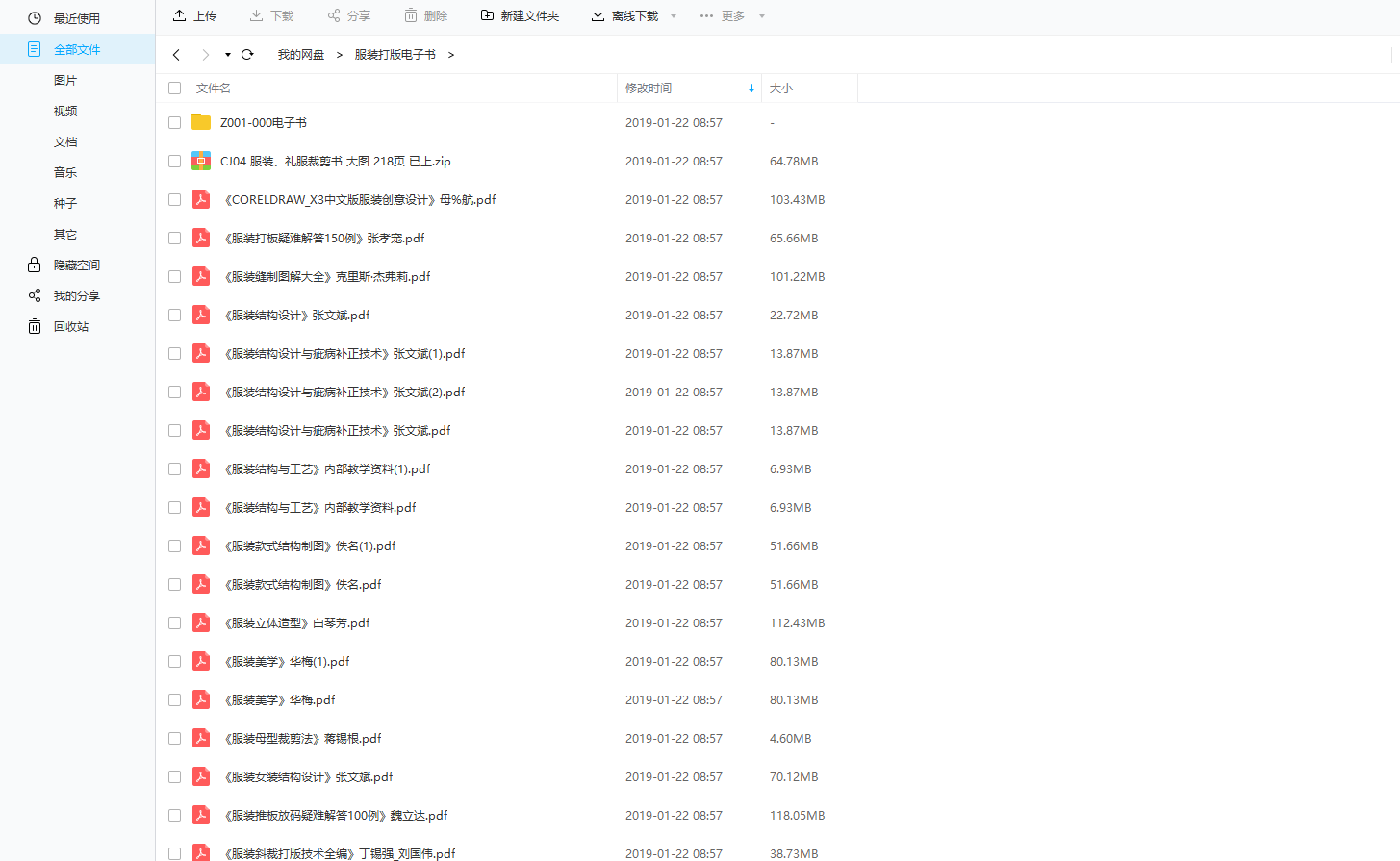Go to 我的网盘 via breadcrumb link
This screenshot has width=1400, height=861.
point(300,55)
